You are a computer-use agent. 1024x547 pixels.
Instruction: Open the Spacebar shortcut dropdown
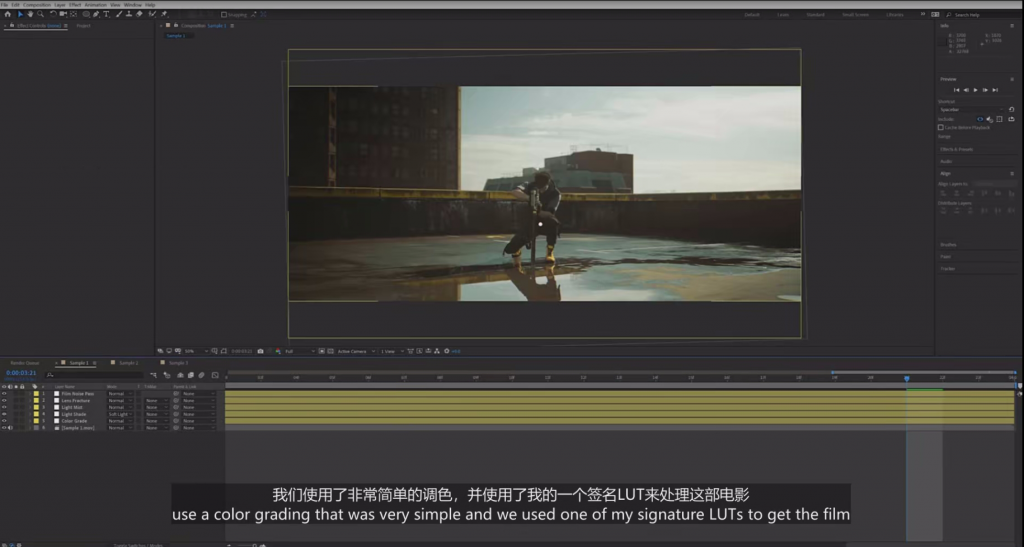click(971, 110)
